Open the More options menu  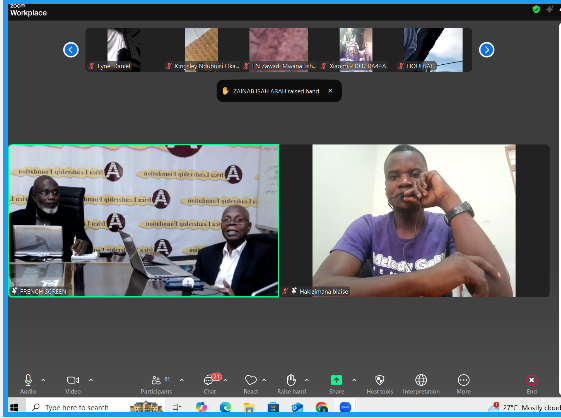tap(464, 383)
